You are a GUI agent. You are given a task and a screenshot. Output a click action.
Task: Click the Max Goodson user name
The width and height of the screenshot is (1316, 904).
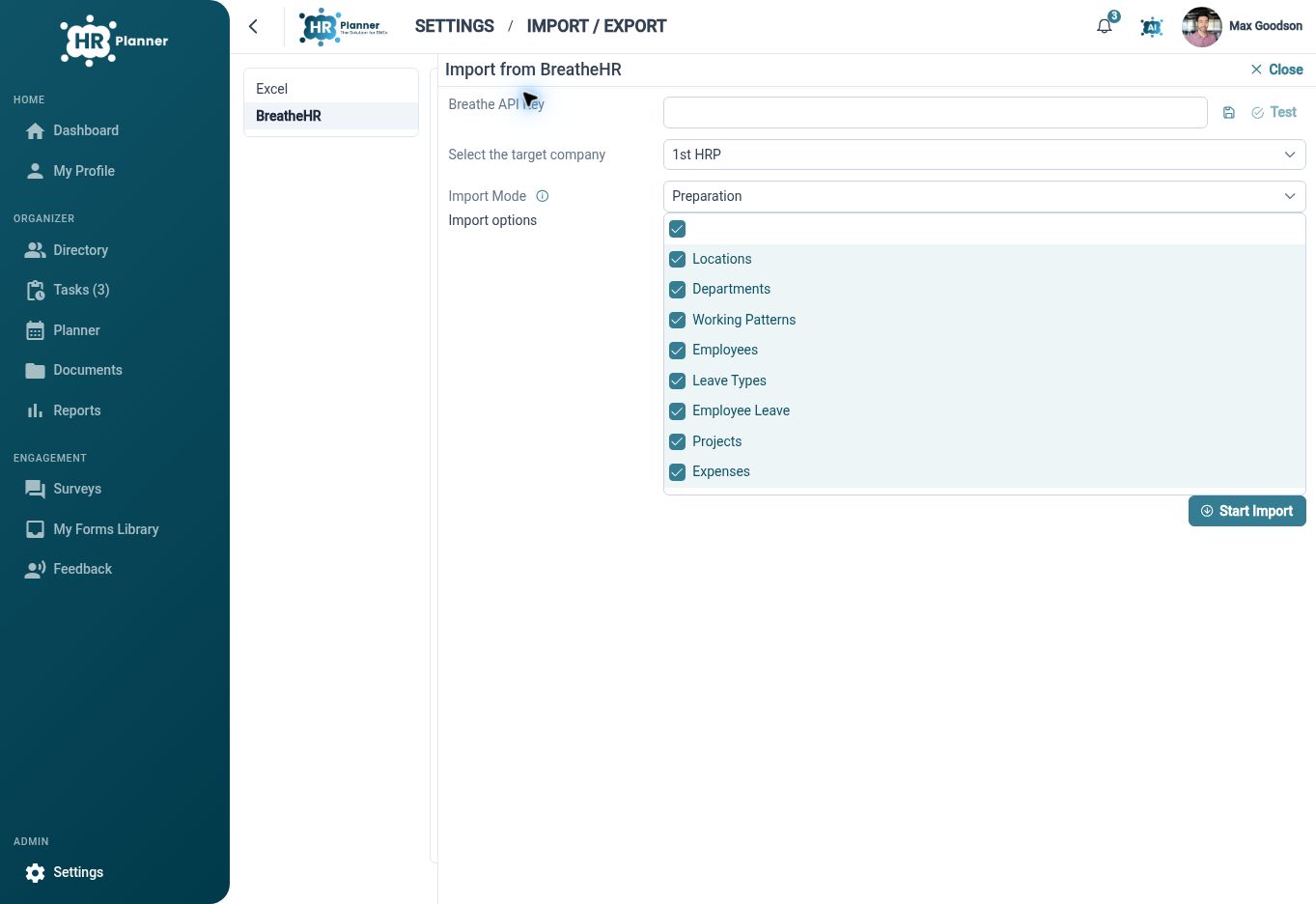1265,26
